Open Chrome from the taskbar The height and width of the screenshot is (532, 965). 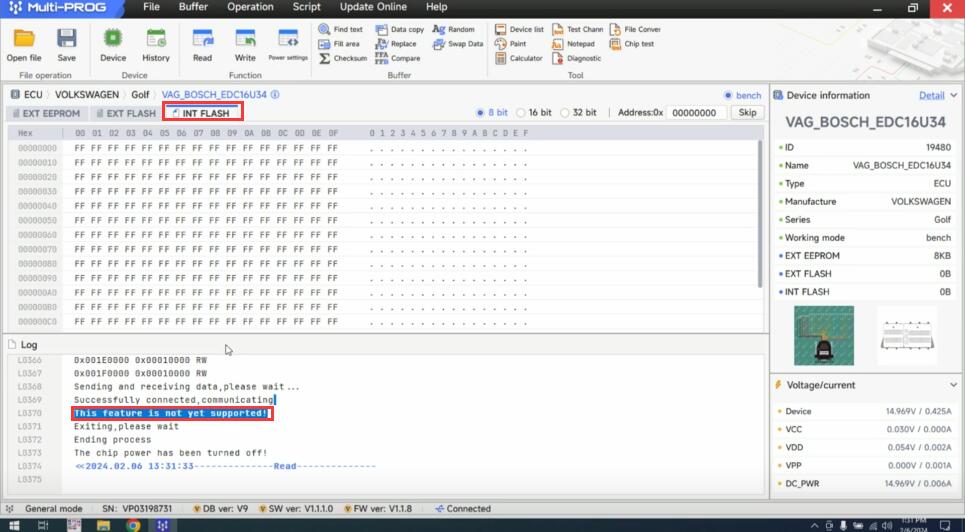click(x=133, y=525)
